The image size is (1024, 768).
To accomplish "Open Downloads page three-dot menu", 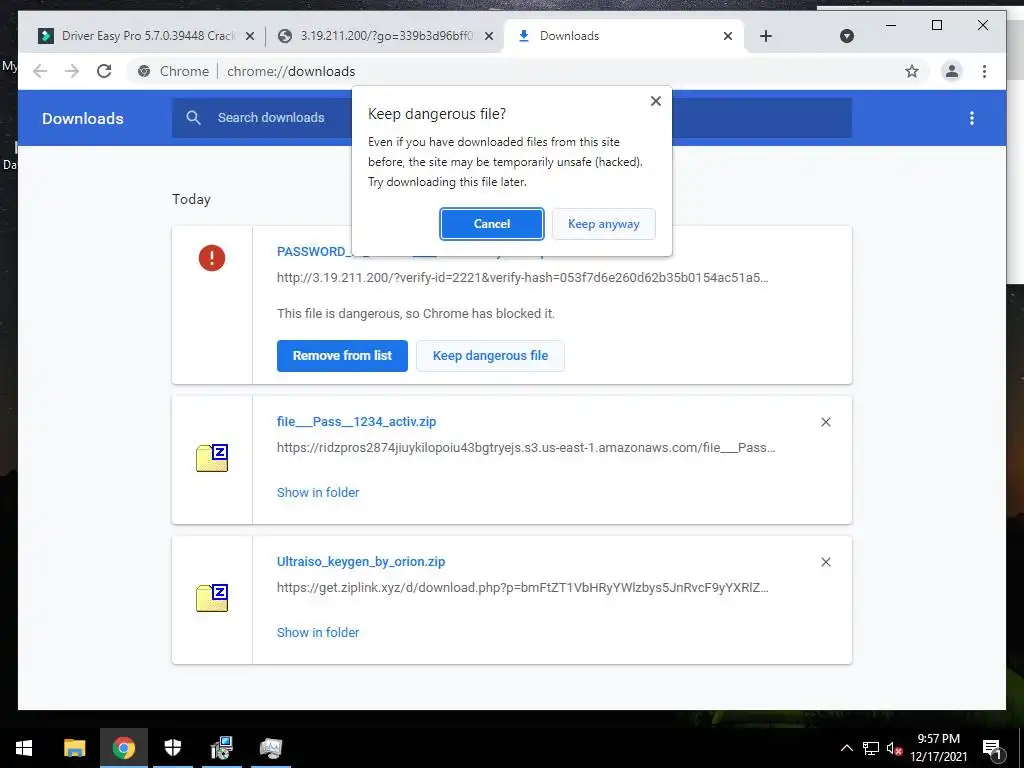I will click(x=972, y=118).
